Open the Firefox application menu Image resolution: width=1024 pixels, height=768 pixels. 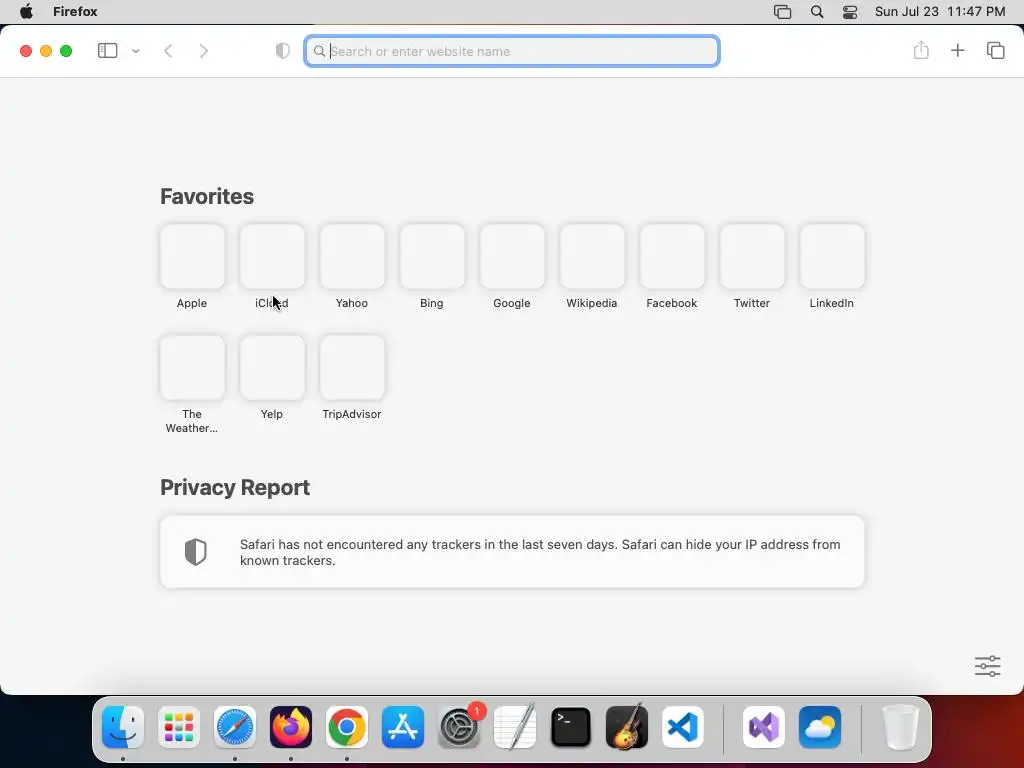75,12
